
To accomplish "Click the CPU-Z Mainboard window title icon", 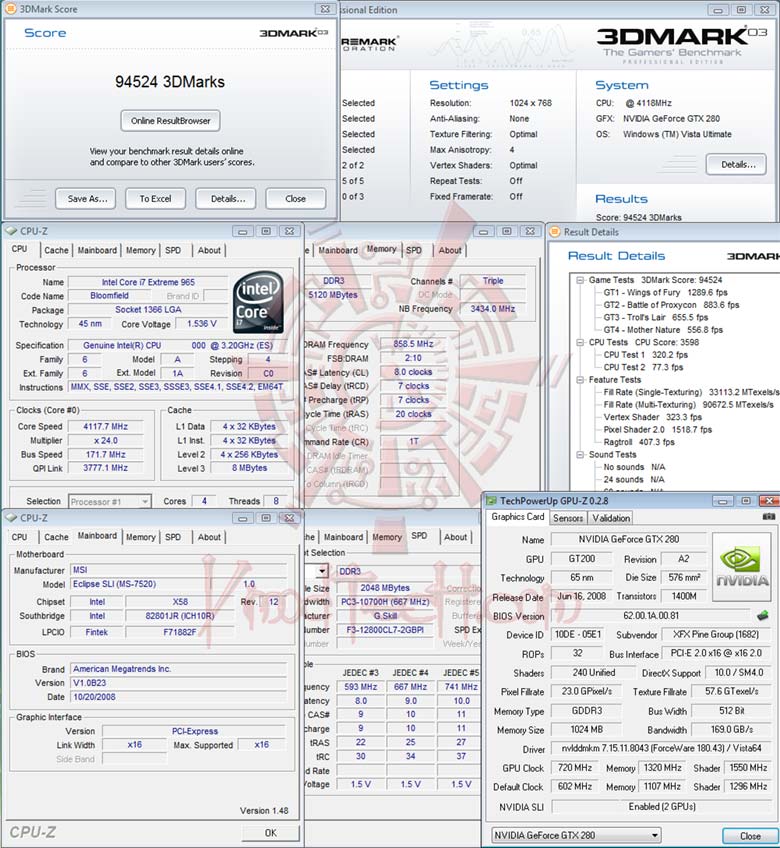I will [11, 518].
